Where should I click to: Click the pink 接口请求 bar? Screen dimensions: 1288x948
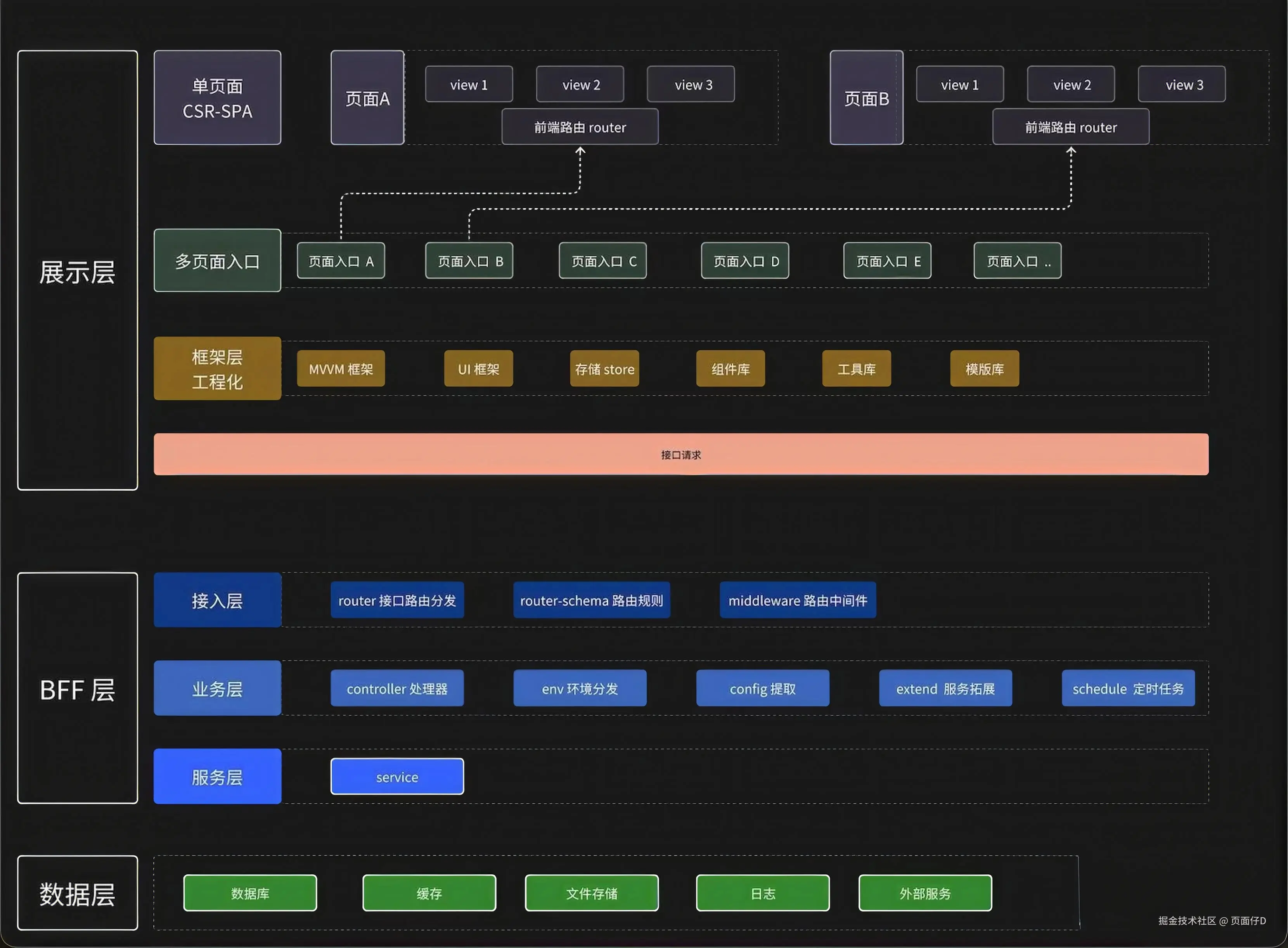click(681, 455)
